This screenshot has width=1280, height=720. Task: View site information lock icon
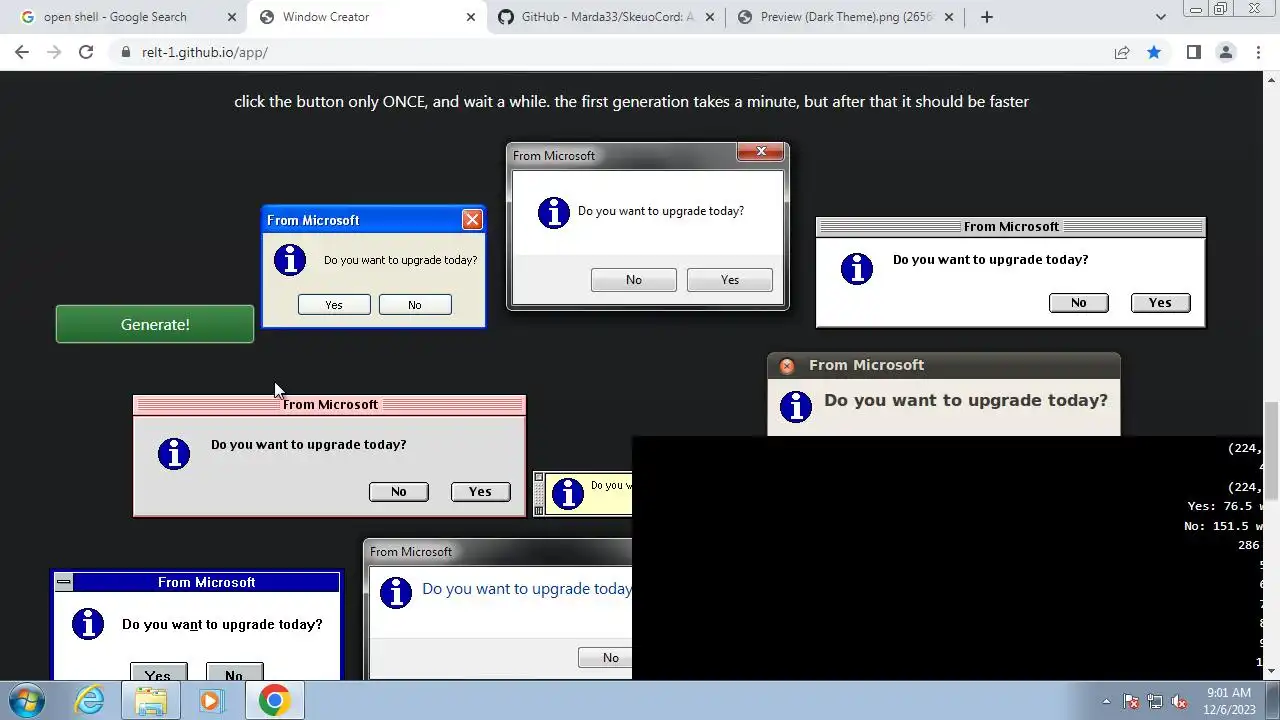tap(126, 52)
